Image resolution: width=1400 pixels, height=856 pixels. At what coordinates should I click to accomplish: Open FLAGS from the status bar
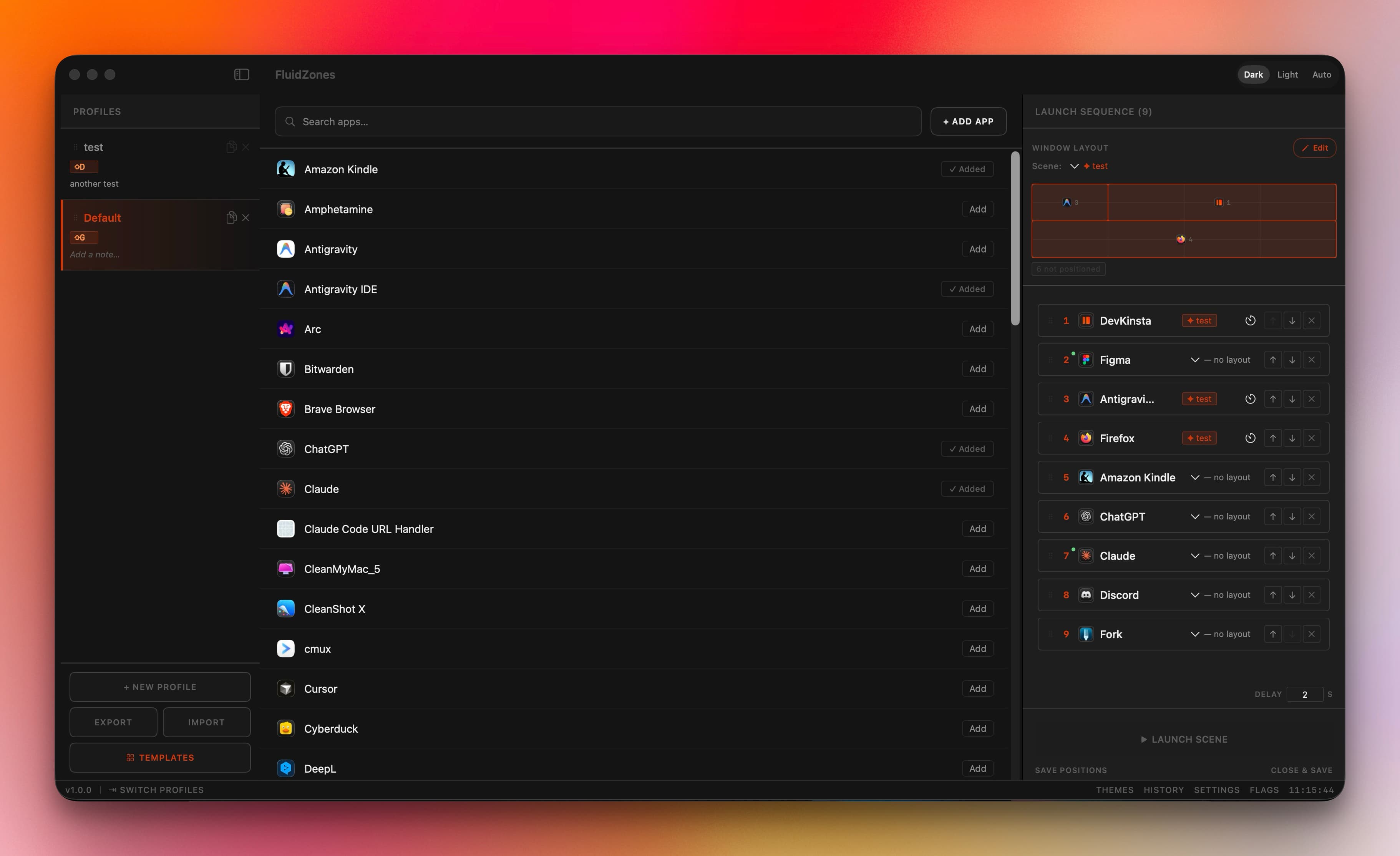pyautogui.click(x=1264, y=790)
